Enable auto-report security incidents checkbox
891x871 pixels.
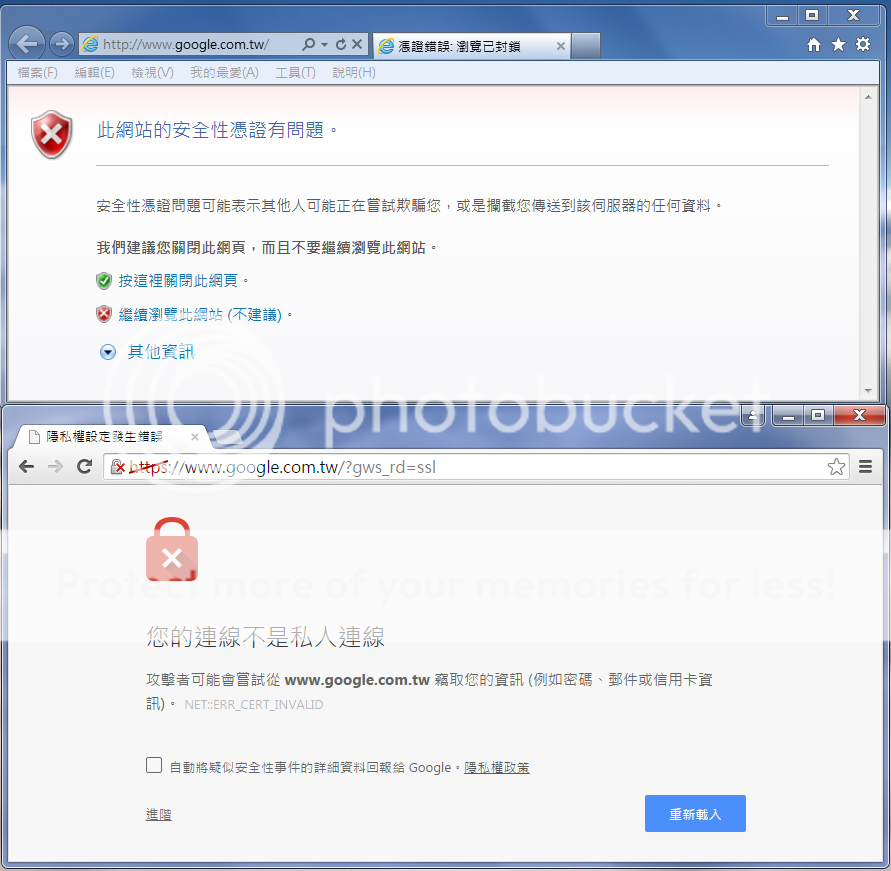pos(154,766)
